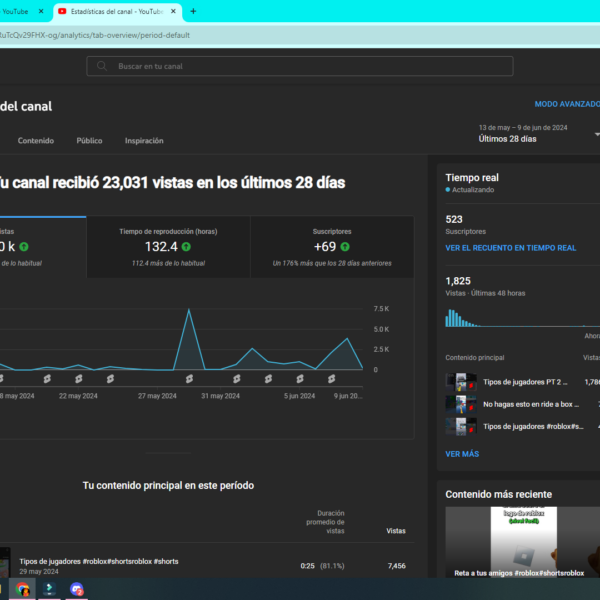Click the blue Actualizando status dot

point(448,190)
